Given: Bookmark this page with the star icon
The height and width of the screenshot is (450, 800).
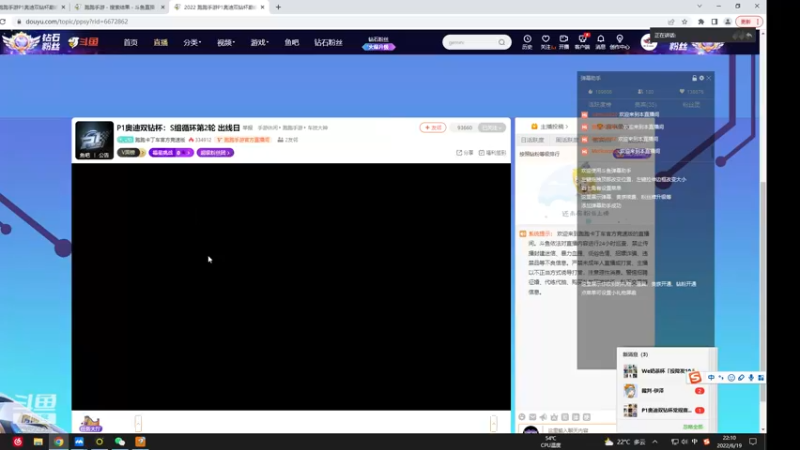Looking at the screenshot, I should (685, 22).
